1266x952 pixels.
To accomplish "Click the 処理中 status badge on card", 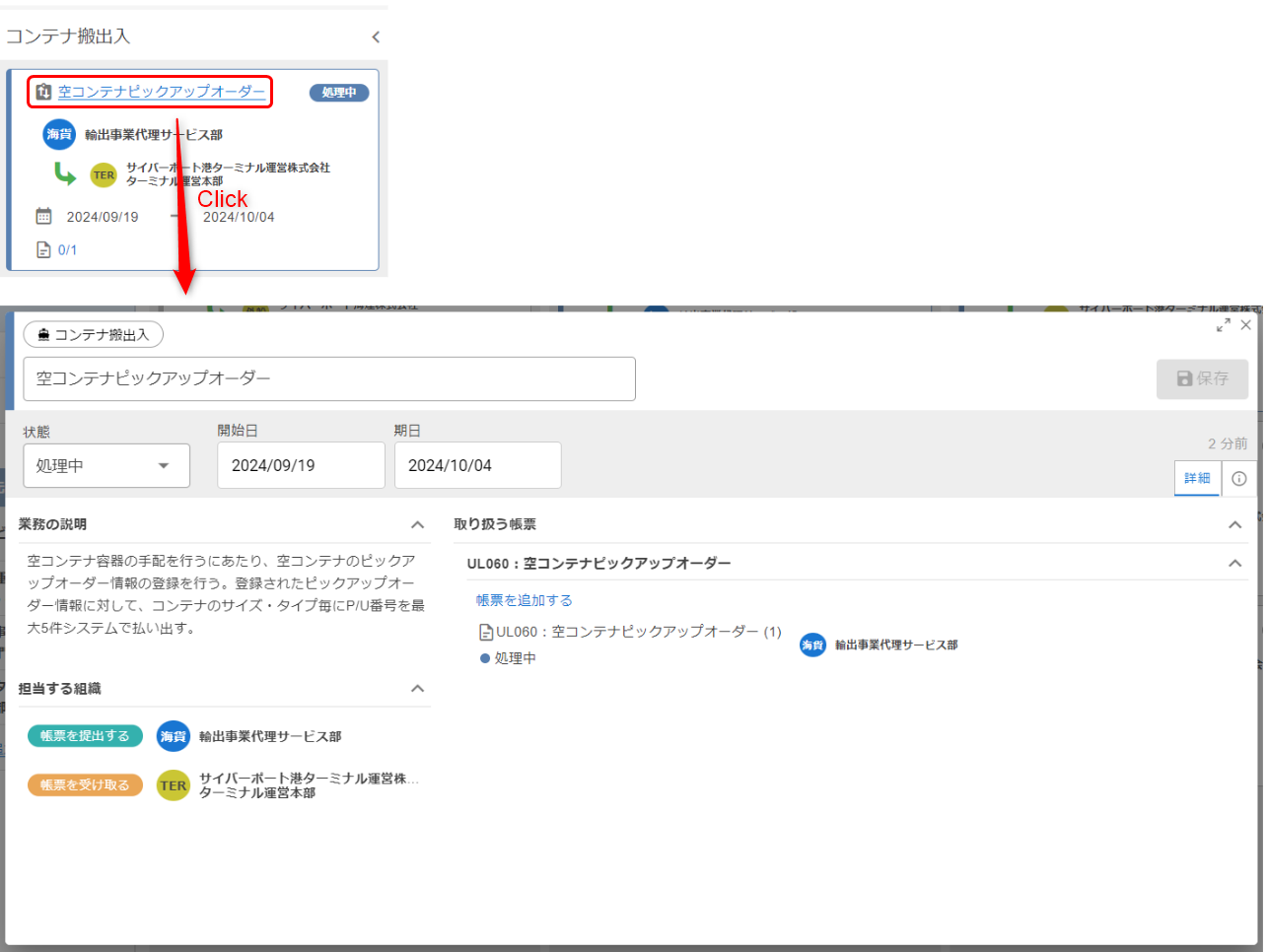I will tap(339, 93).
